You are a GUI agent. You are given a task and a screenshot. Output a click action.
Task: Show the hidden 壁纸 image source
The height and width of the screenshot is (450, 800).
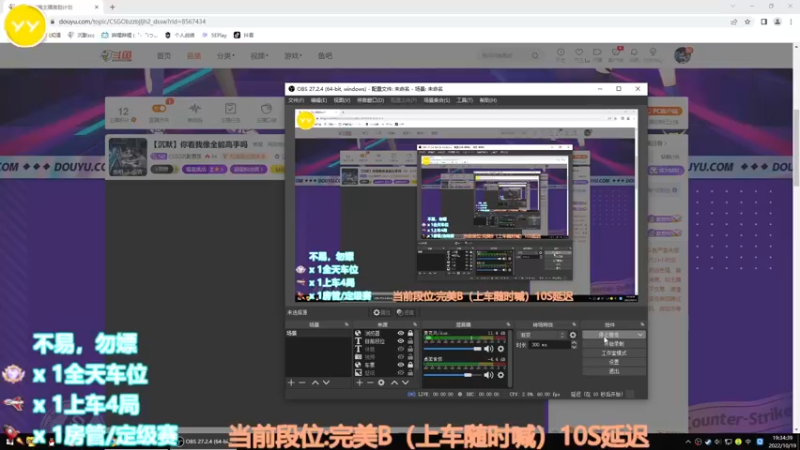[401, 373]
